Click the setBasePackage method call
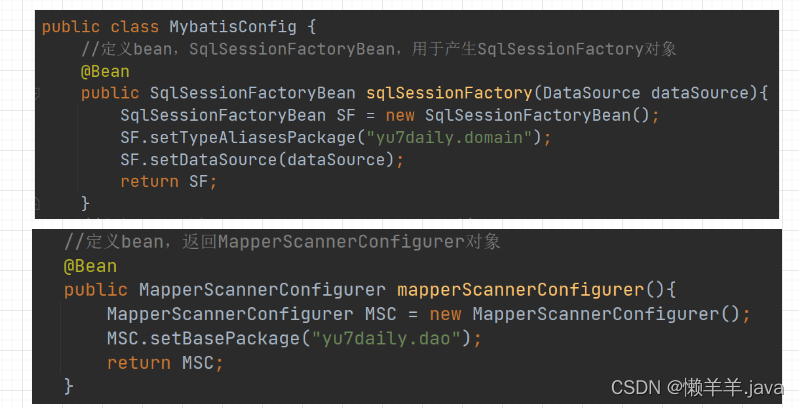This screenshot has width=799, height=408. coord(224,338)
